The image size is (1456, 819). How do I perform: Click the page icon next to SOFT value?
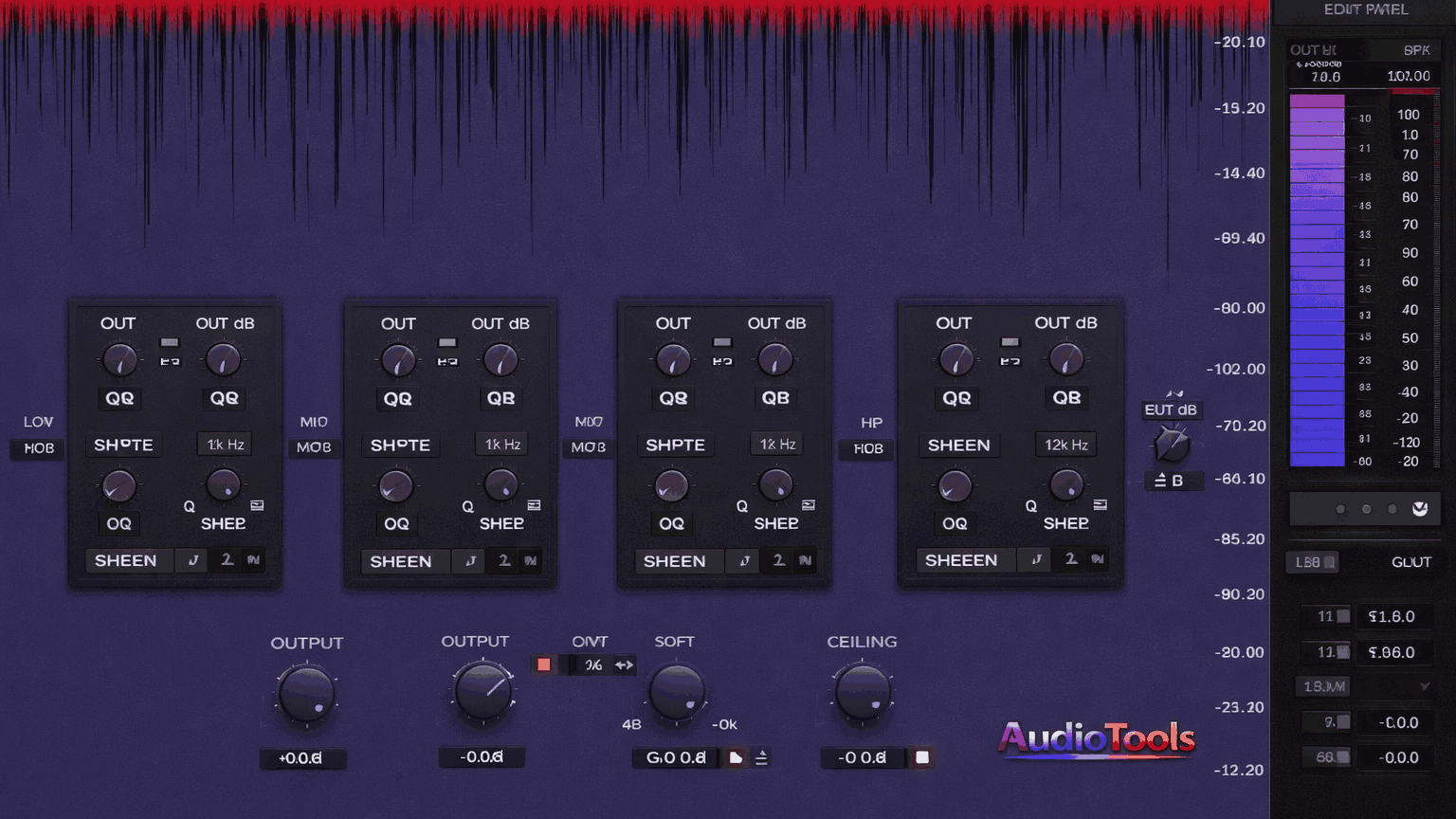click(x=736, y=757)
